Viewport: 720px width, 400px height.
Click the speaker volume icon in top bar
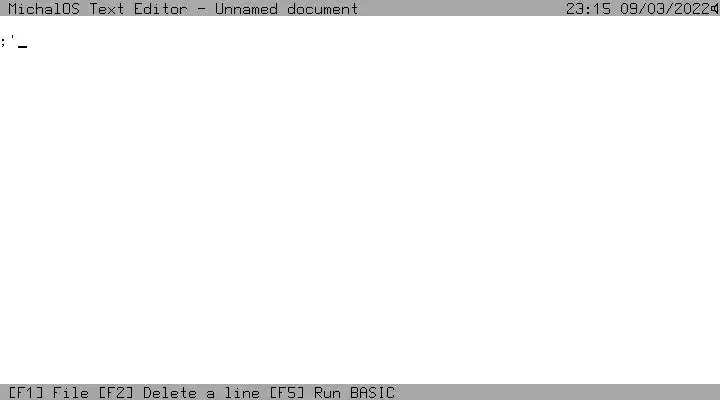715,9
